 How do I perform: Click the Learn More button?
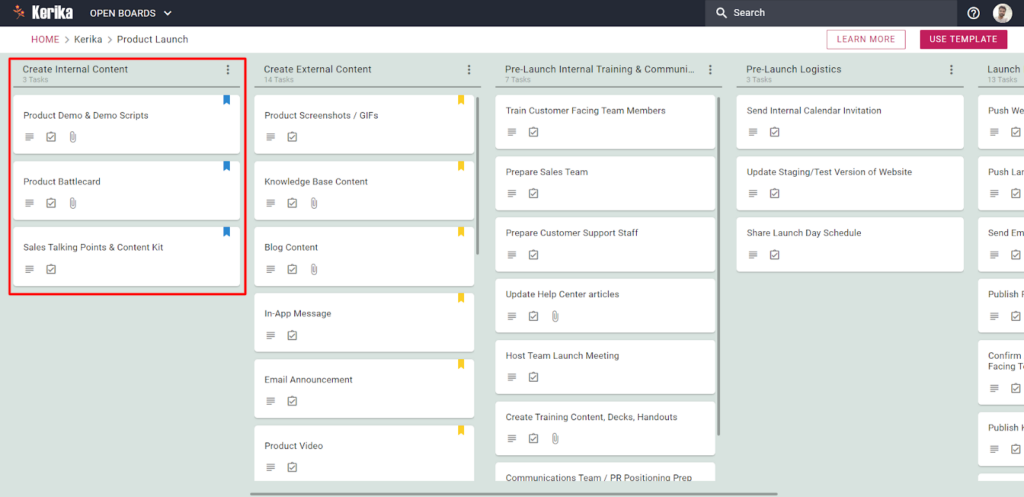(x=866, y=39)
